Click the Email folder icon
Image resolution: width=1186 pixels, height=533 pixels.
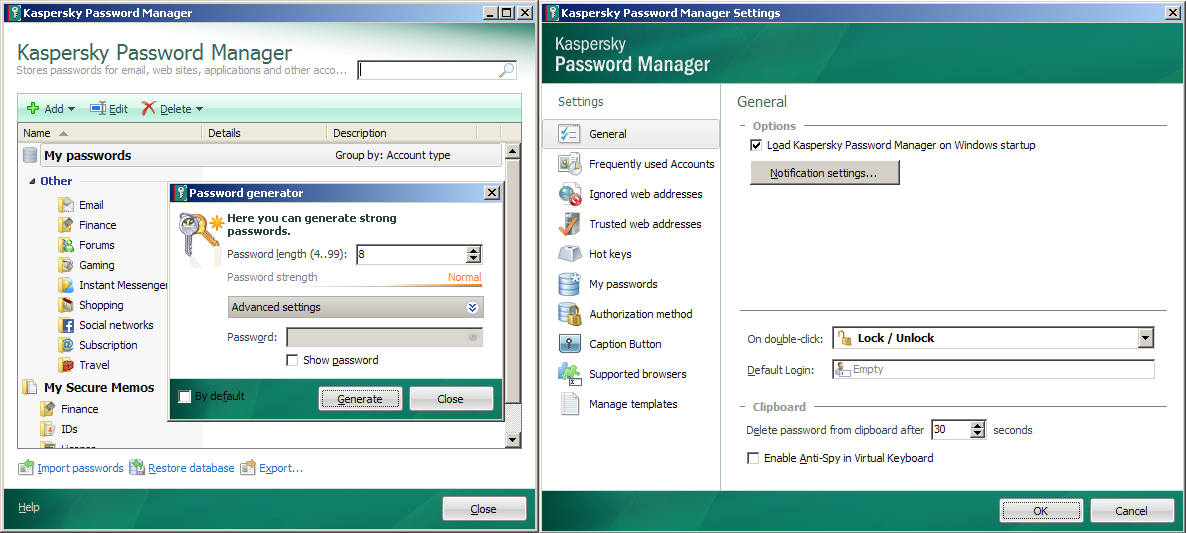tap(66, 205)
